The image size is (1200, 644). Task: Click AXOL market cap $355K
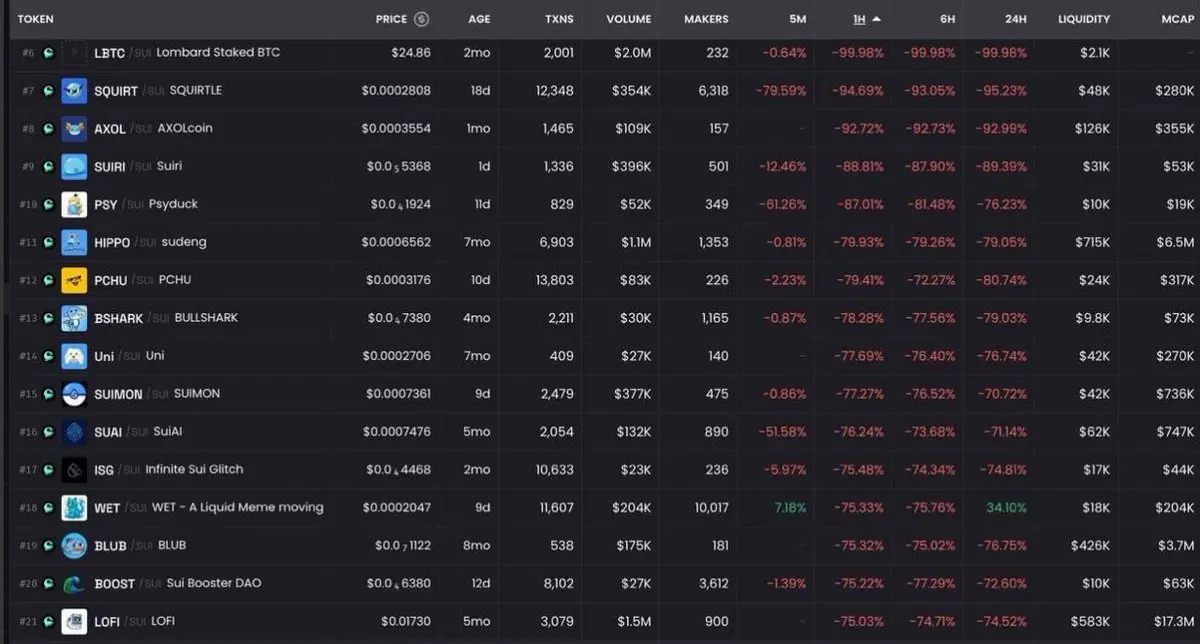coord(1176,129)
